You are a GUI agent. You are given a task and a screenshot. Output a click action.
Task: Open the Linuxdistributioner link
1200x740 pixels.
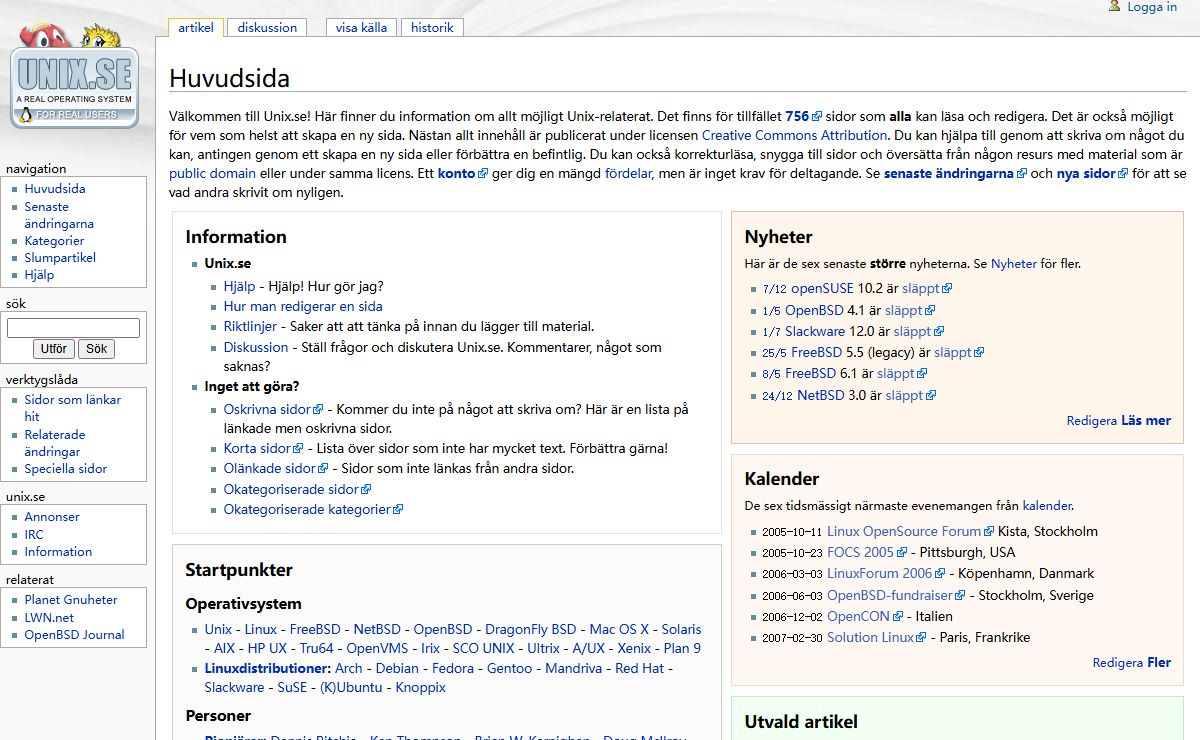[x=267, y=668]
